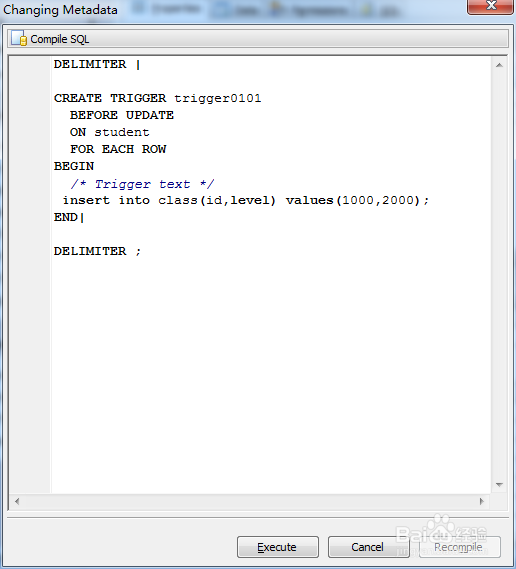Close the Changing Metadata dialog
The height and width of the screenshot is (569, 516).
coord(490,6)
